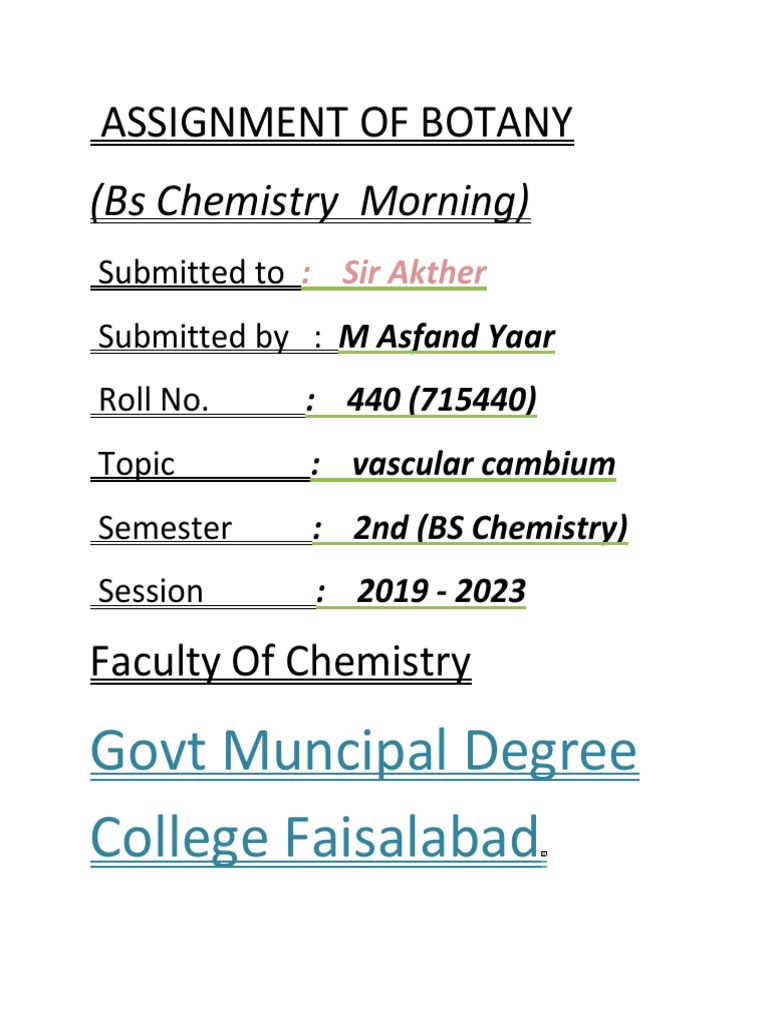
Task: Click the Session label
Action: [151, 591]
